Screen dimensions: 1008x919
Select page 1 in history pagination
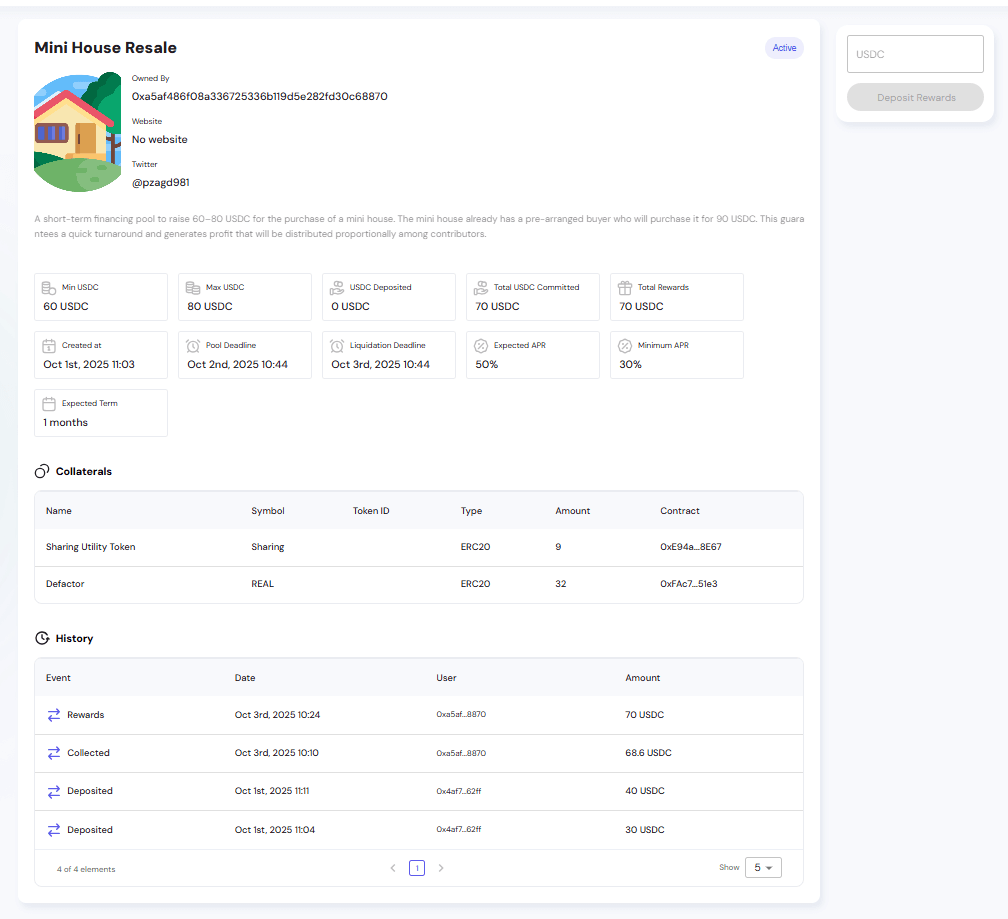click(x=417, y=868)
